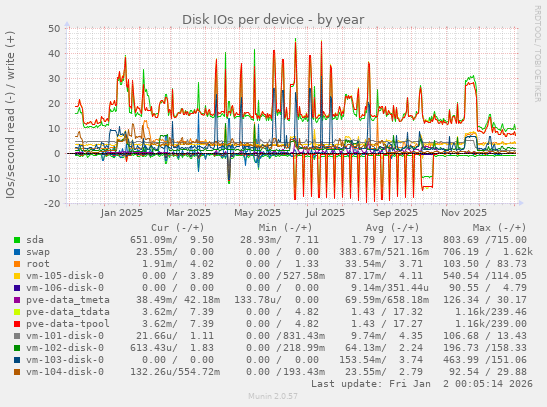Select the sda legend label

click(35, 240)
